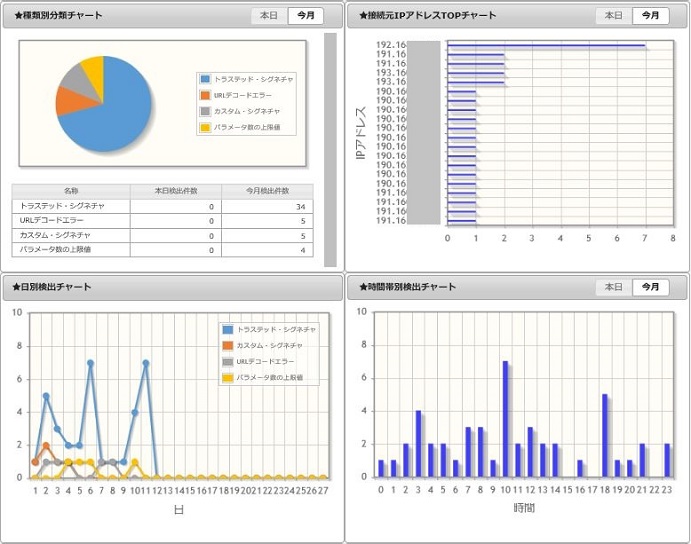Click the longest 192.16 IP address bar
This screenshot has height=544, width=691.
coord(546,45)
